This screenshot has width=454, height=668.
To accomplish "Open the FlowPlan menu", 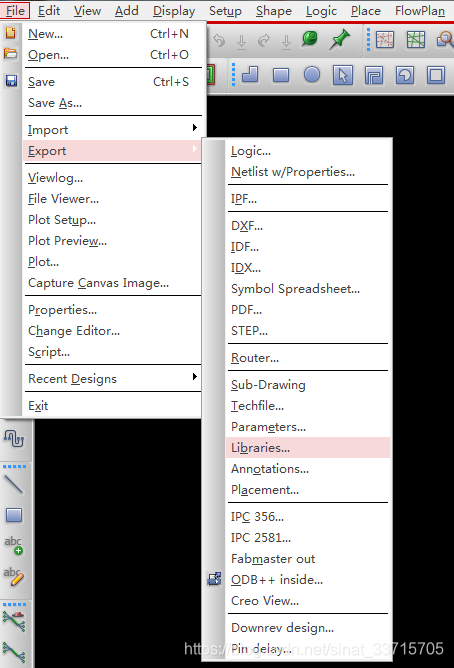I will click(420, 10).
